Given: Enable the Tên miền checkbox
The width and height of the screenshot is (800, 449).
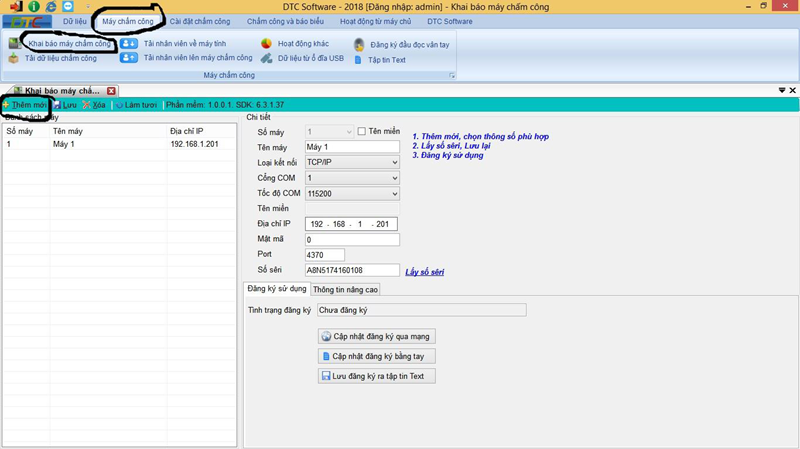Looking at the screenshot, I should pyautogui.click(x=362, y=131).
